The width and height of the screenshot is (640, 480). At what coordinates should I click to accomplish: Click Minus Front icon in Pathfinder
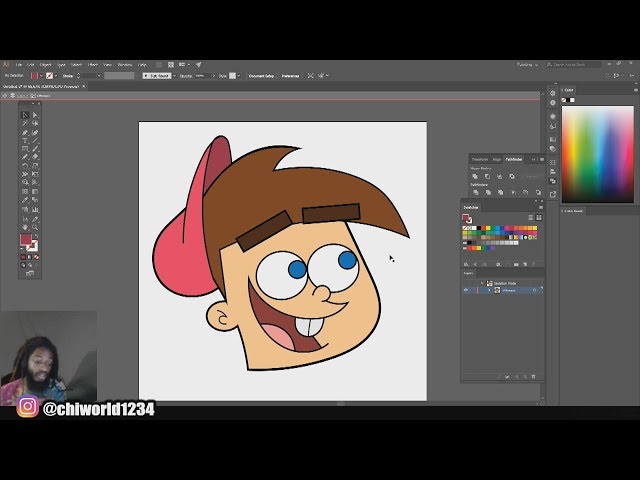click(x=487, y=176)
